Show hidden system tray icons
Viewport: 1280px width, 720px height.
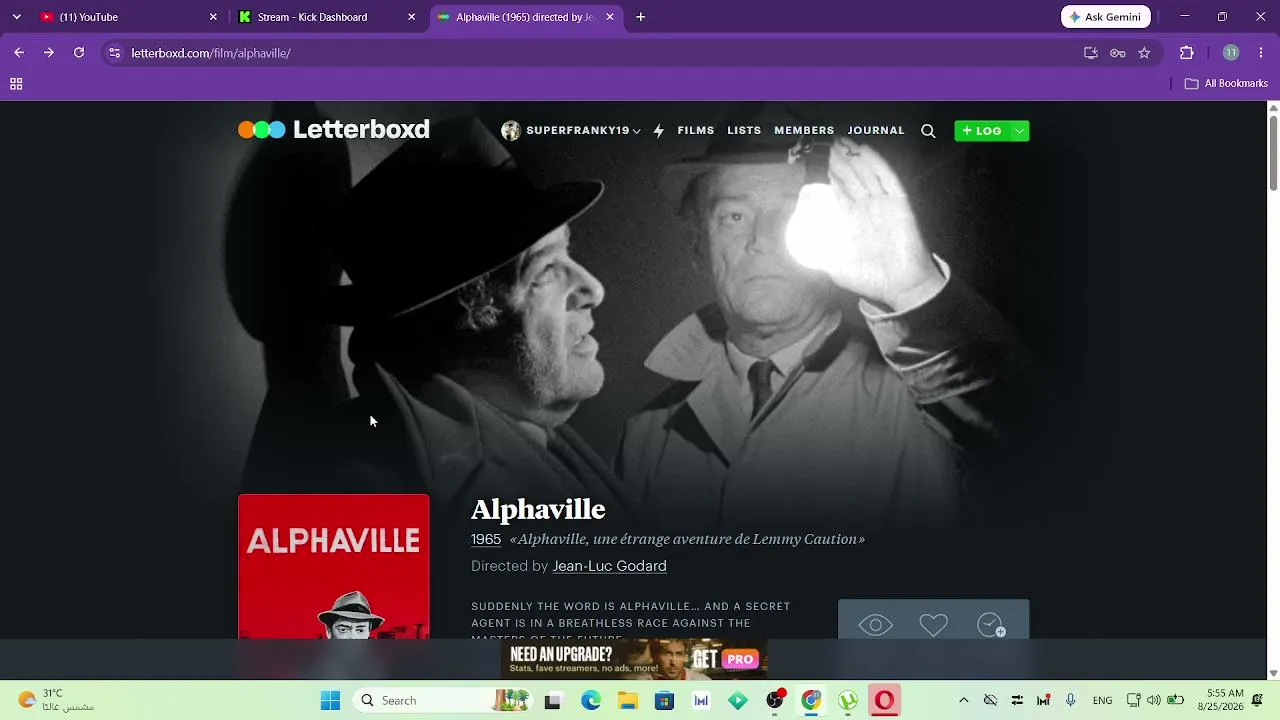(x=963, y=701)
